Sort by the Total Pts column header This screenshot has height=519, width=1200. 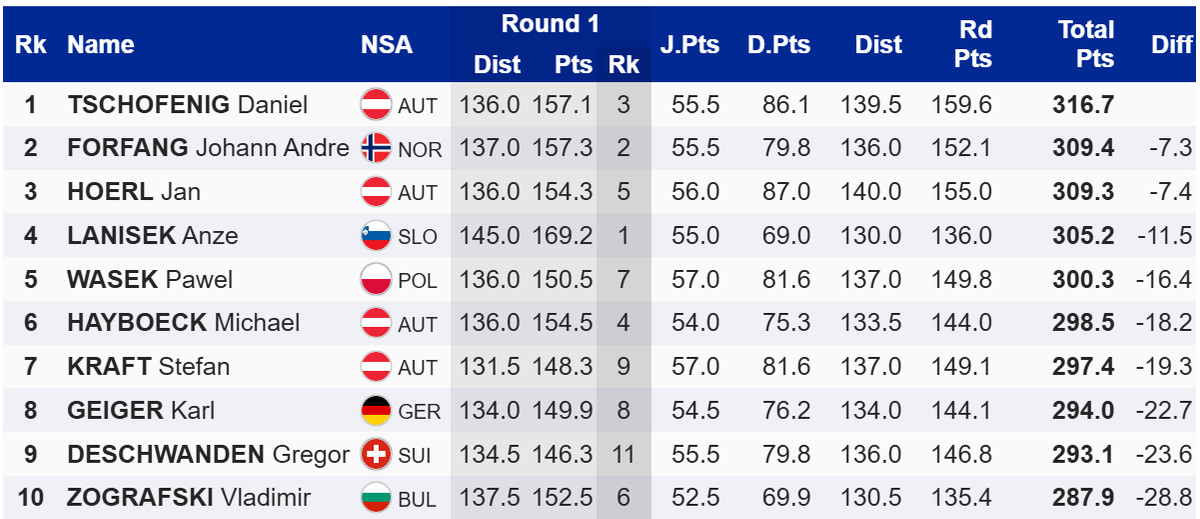1086,44
